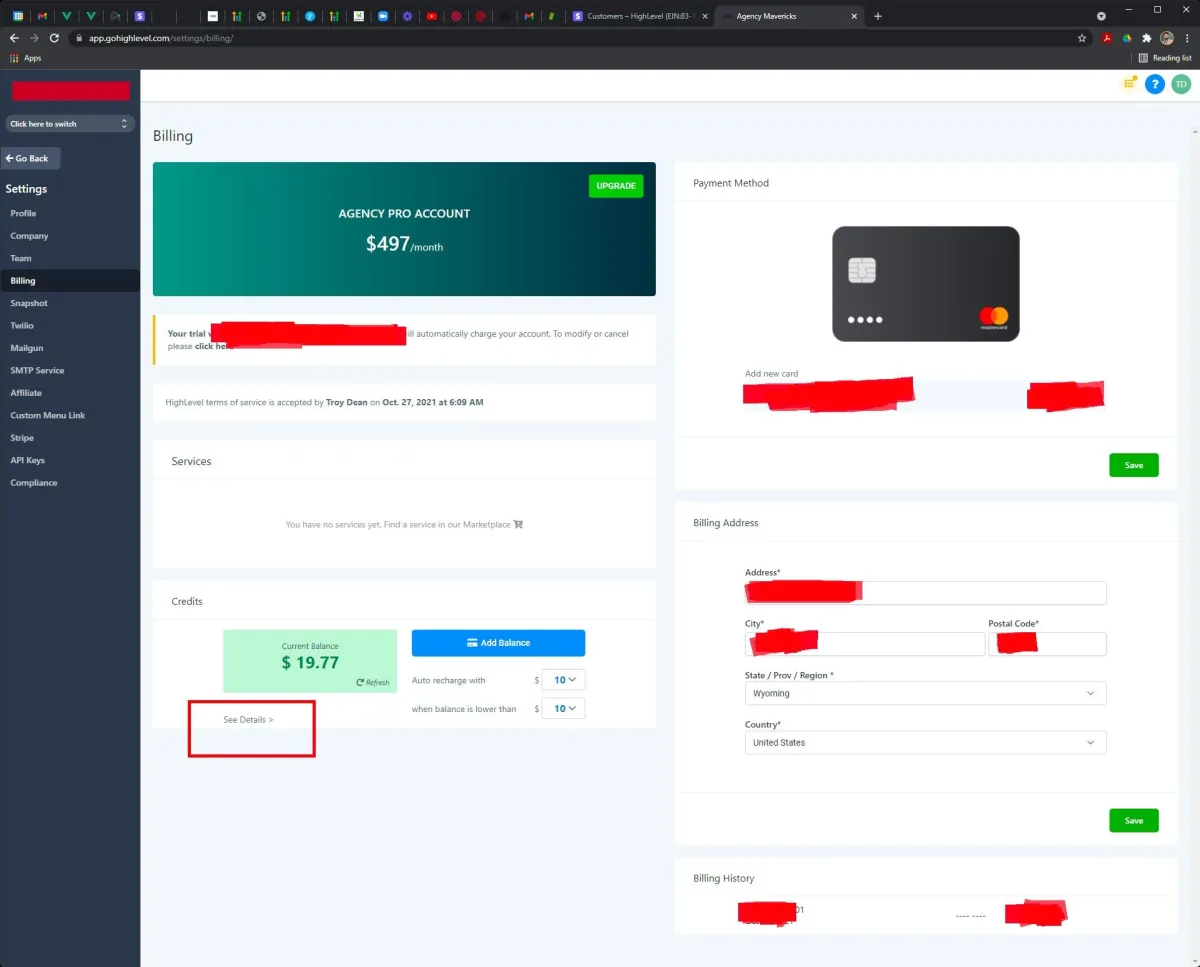Change the 'Auto recharge with' amount dropdown
Viewport: 1200px width, 967px height.
pos(563,680)
